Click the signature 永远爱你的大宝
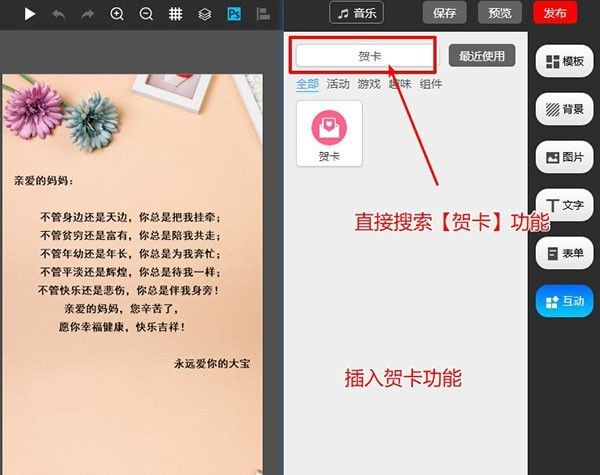 tap(212, 363)
